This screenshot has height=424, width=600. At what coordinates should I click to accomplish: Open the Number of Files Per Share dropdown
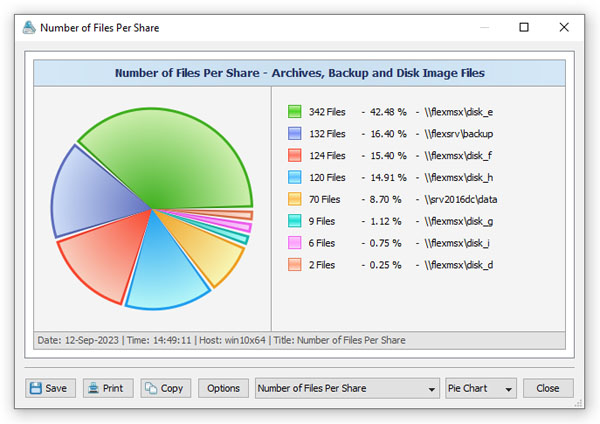347,388
